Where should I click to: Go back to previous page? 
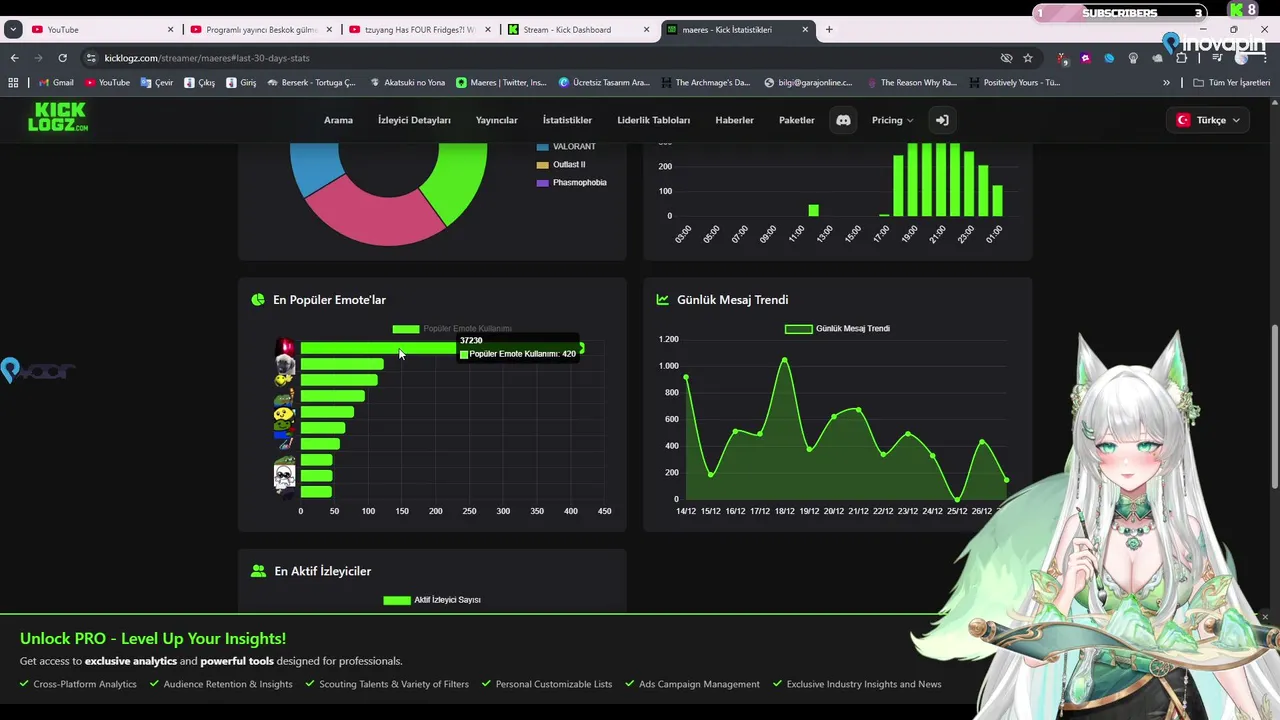pos(14,58)
